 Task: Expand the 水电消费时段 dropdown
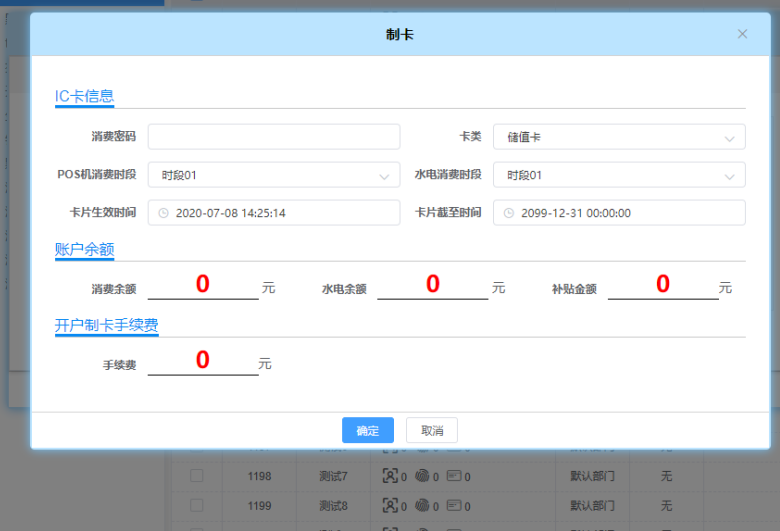coord(618,175)
